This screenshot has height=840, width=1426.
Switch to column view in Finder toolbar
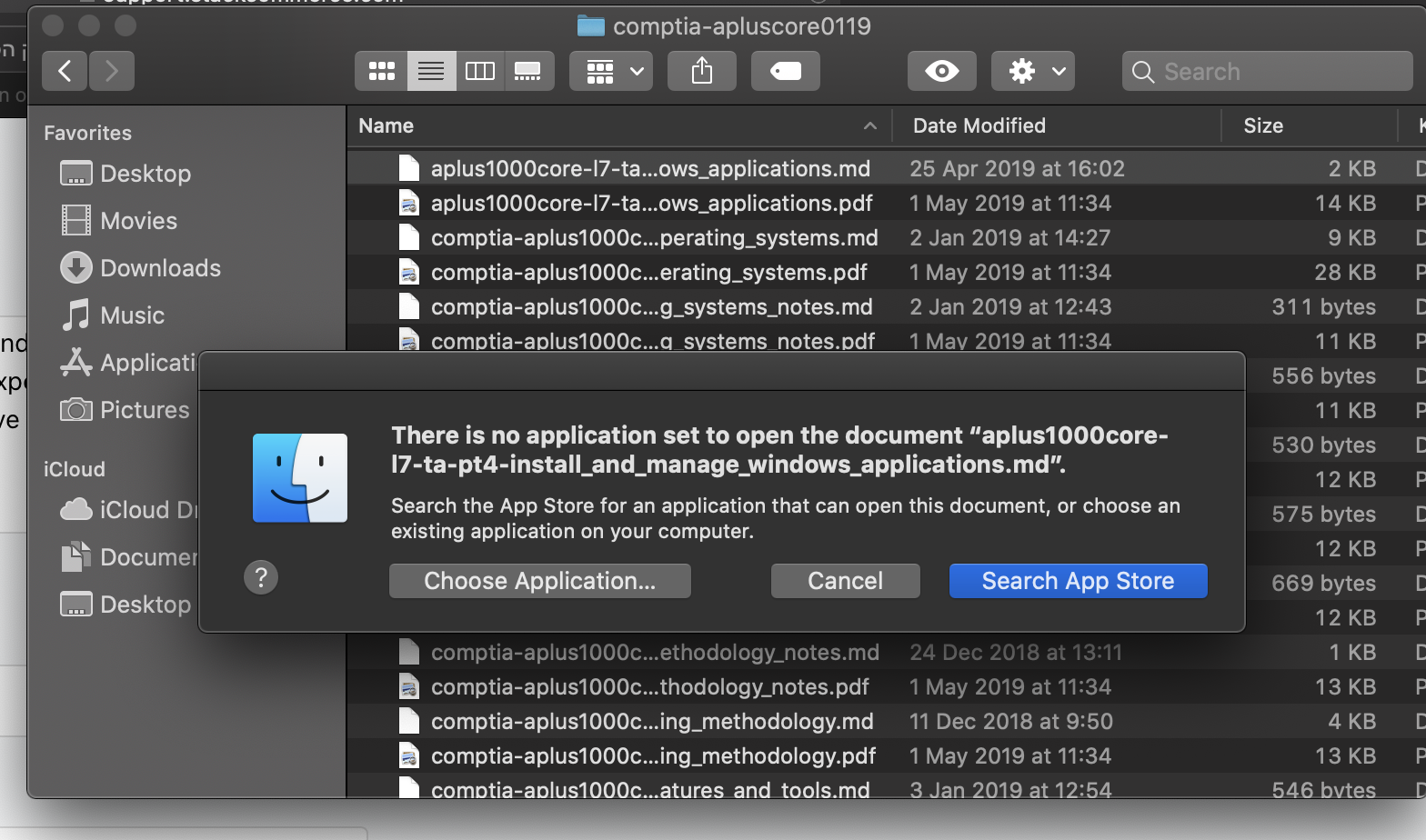point(480,71)
